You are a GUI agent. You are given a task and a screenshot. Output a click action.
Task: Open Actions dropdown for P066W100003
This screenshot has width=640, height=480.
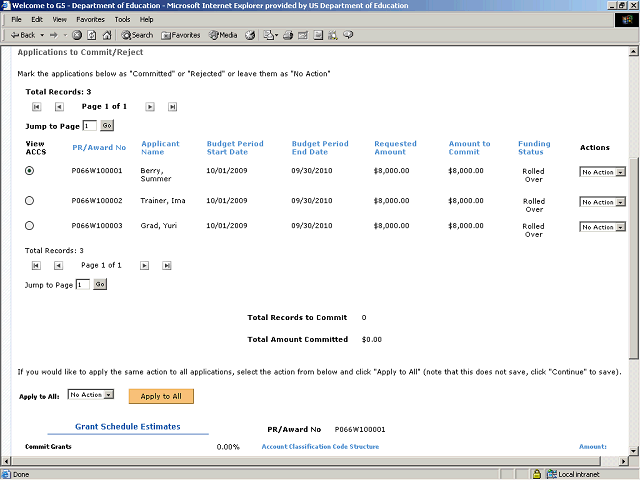[602, 227]
